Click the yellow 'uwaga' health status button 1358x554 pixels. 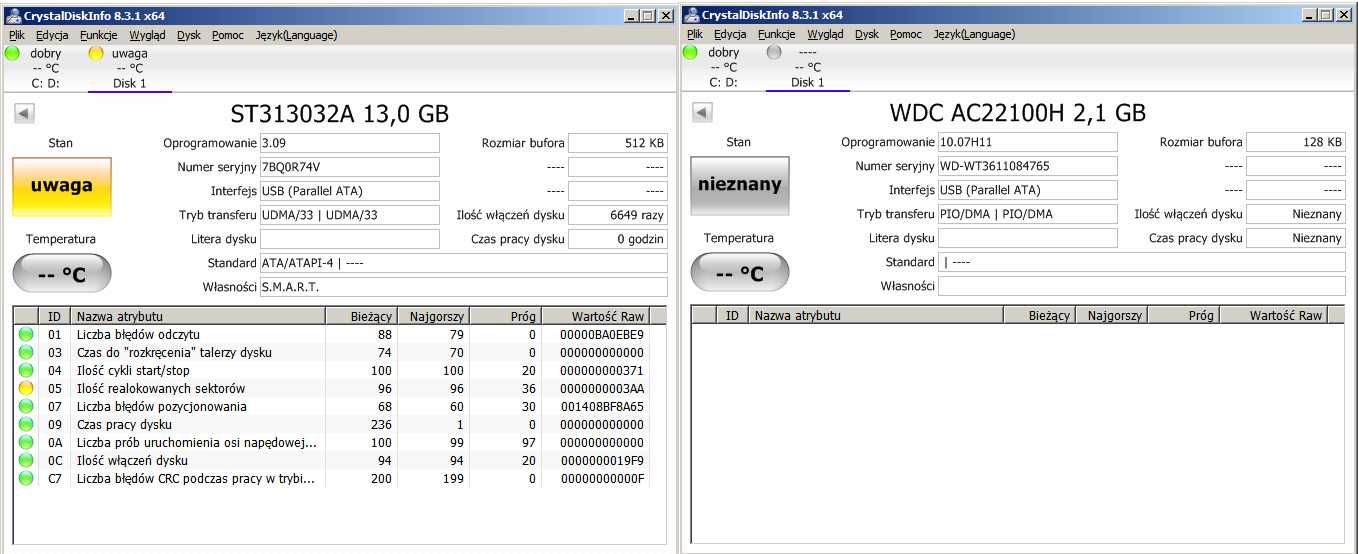point(61,185)
